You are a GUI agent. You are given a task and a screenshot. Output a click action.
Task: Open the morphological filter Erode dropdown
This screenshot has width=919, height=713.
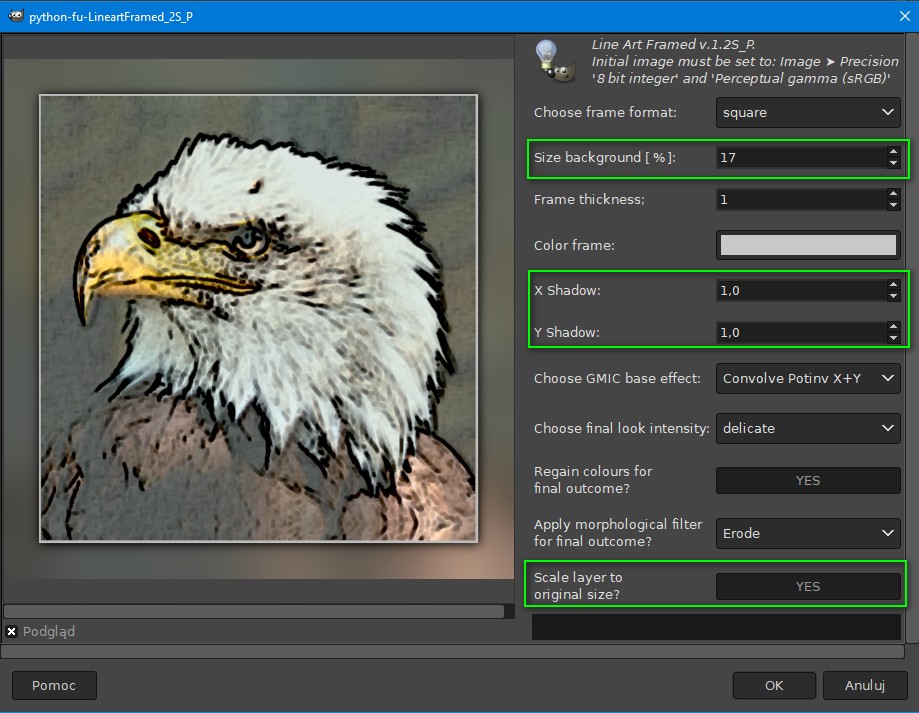pyautogui.click(x=808, y=533)
